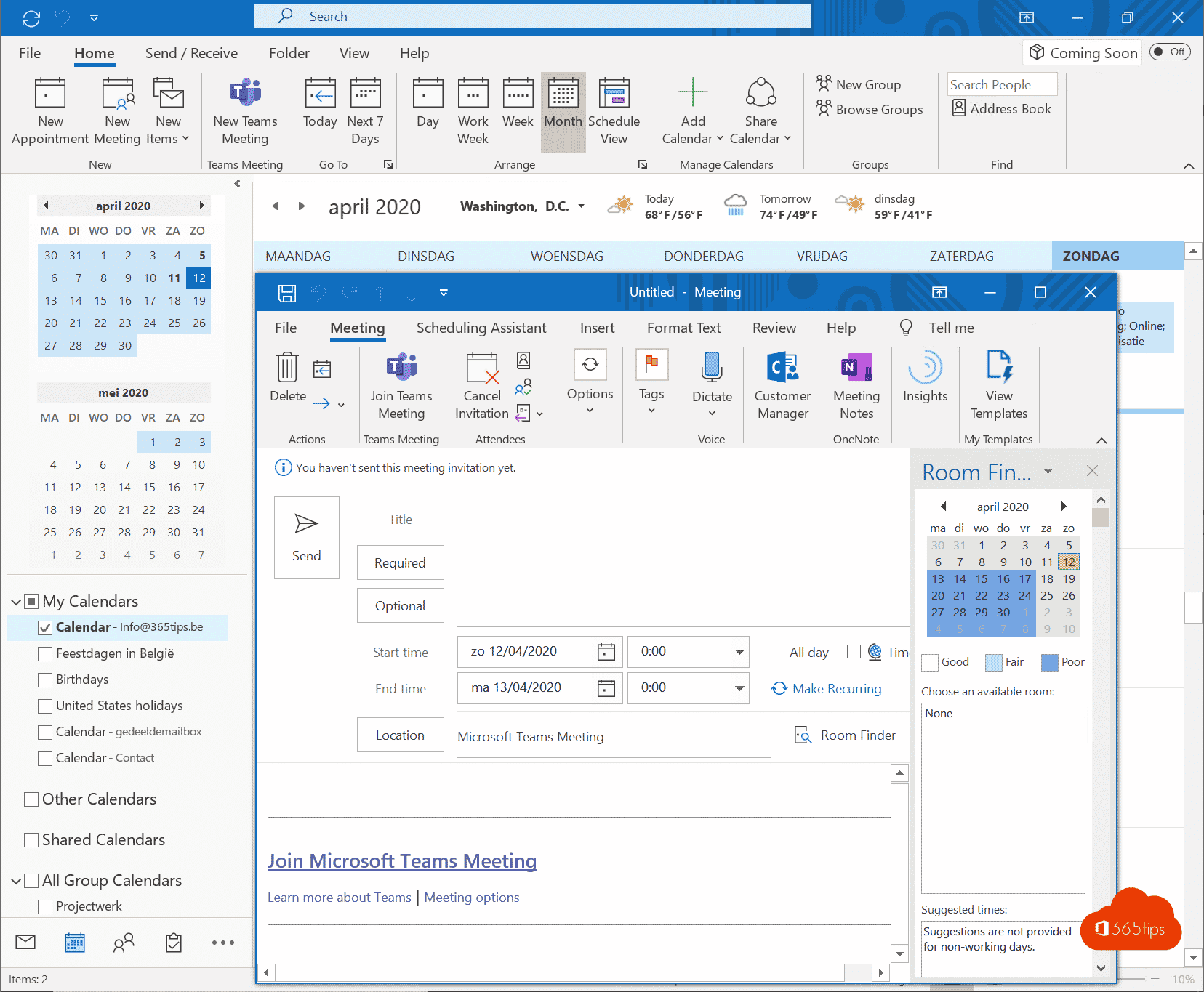Screen dimensions: 1204x992
Task: Click the Join Microsoft Teams Meeting link
Action: click(x=402, y=861)
